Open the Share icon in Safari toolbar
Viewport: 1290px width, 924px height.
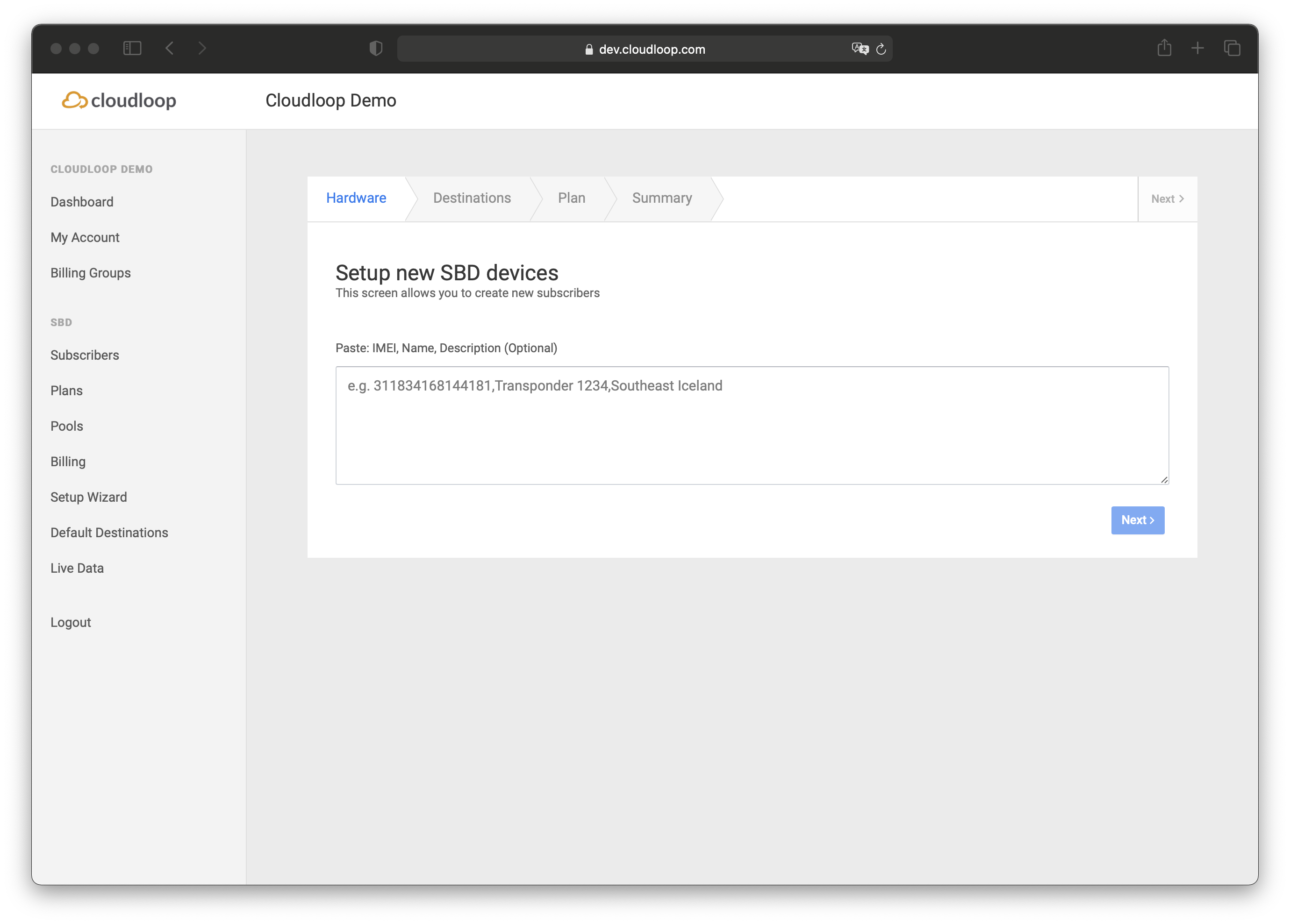(1164, 48)
